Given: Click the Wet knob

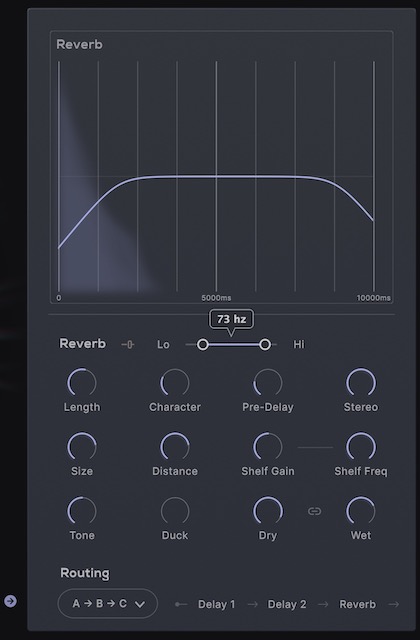Looking at the screenshot, I should click(x=361, y=511).
